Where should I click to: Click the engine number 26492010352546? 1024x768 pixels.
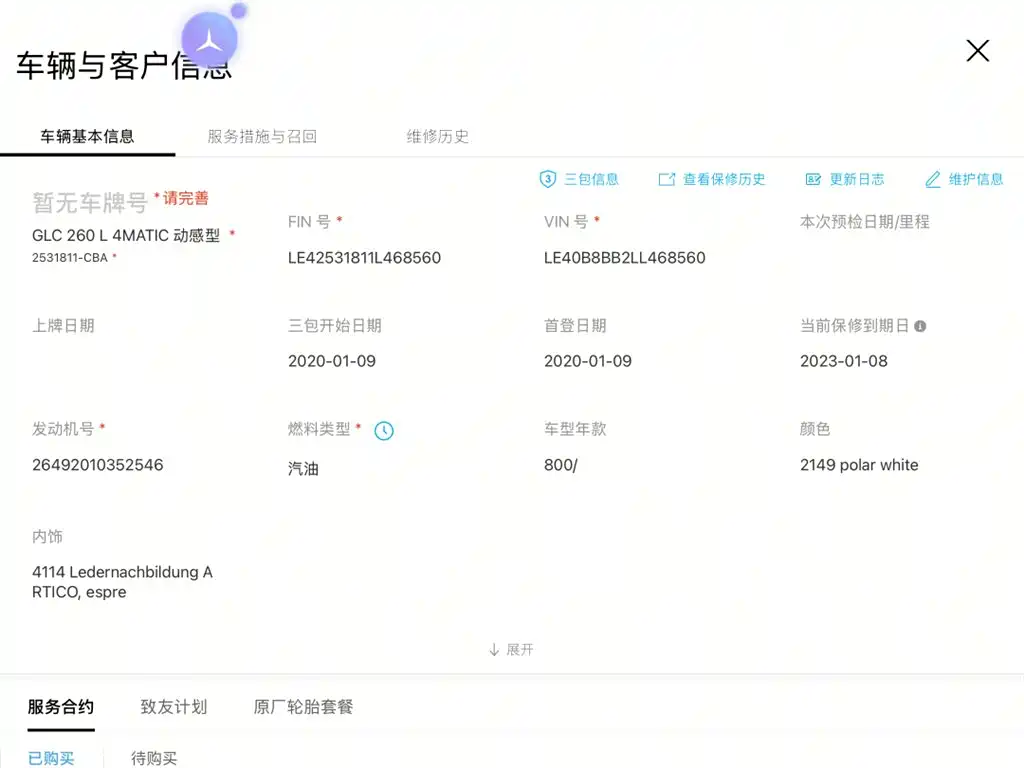coord(98,465)
